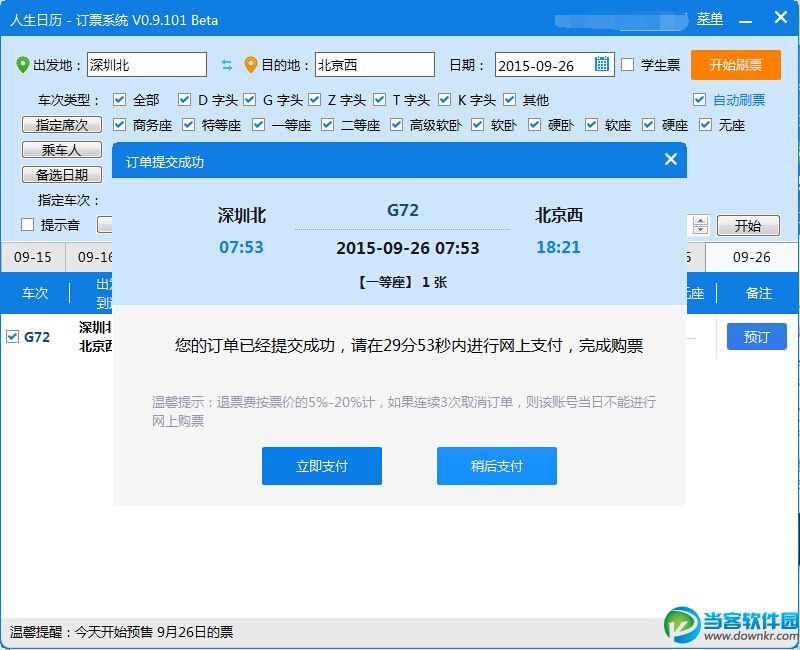Image resolution: width=800 pixels, height=650 pixels.
Task: Click arrival time 18:21 in dialog
Action: tap(558, 247)
